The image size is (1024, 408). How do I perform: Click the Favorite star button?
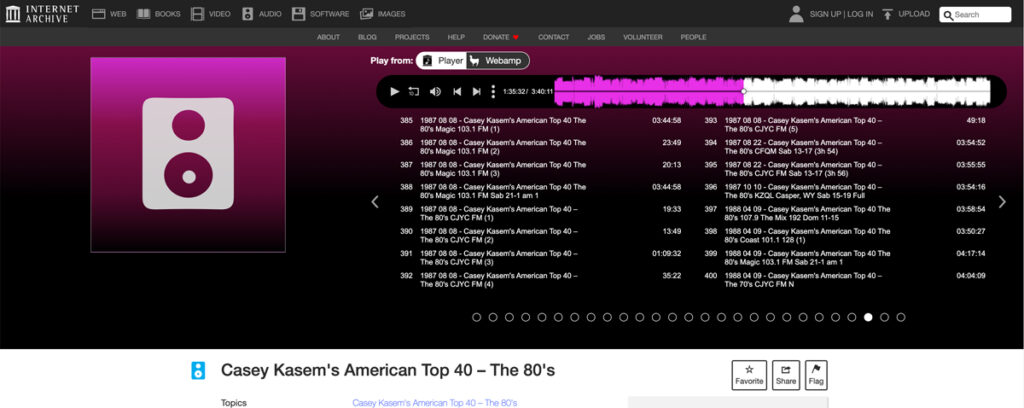pos(749,374)
